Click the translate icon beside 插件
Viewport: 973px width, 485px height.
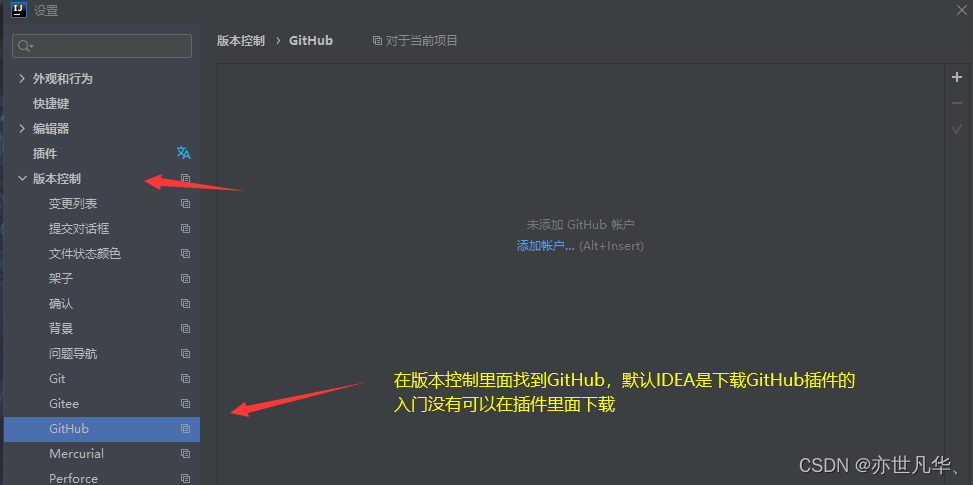(184, 153)
